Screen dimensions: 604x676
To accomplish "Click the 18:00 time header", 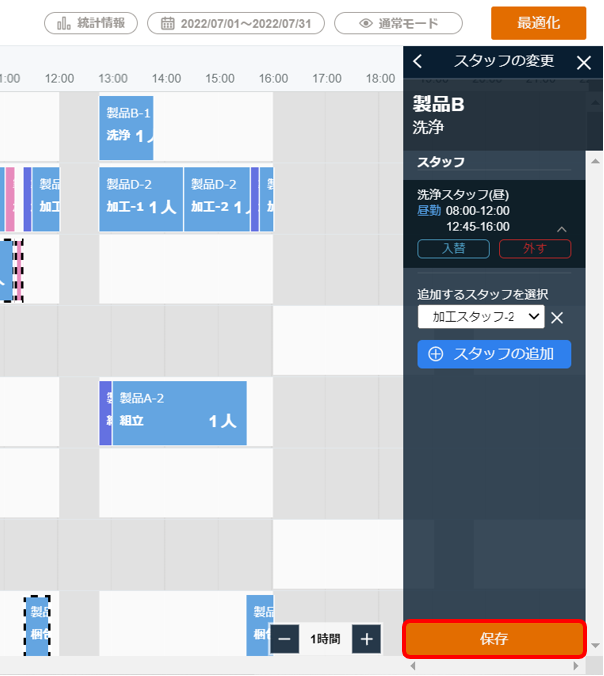I will click(x=380, y=78).
